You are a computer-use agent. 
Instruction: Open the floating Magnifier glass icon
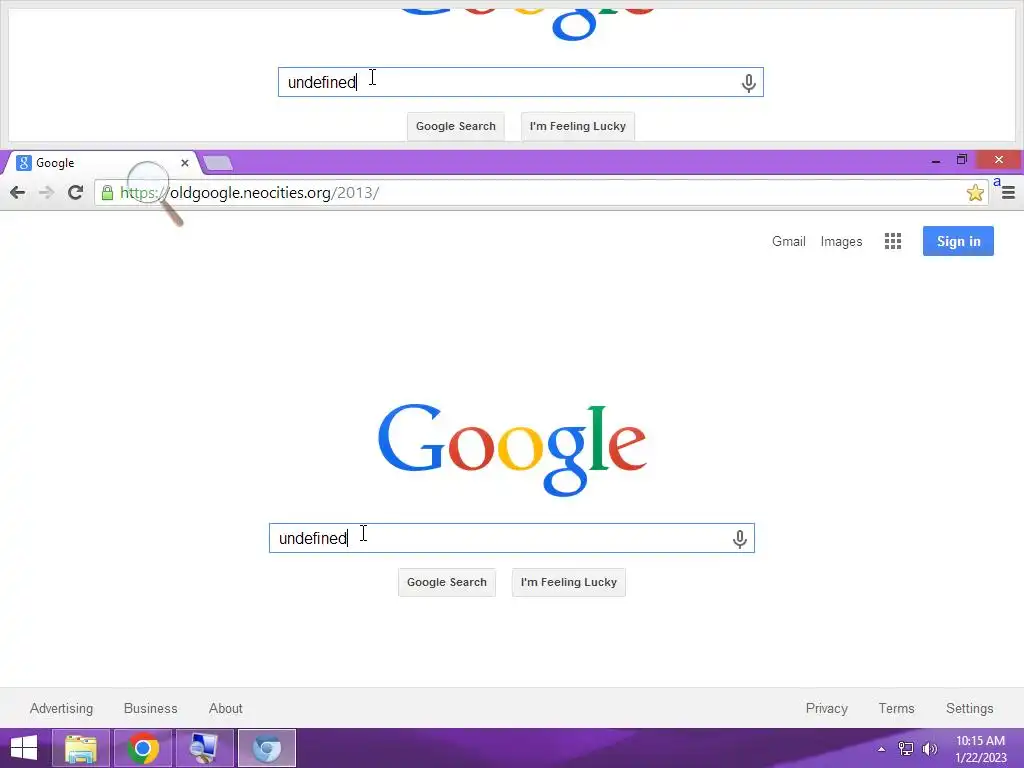[x=155, y=193]
